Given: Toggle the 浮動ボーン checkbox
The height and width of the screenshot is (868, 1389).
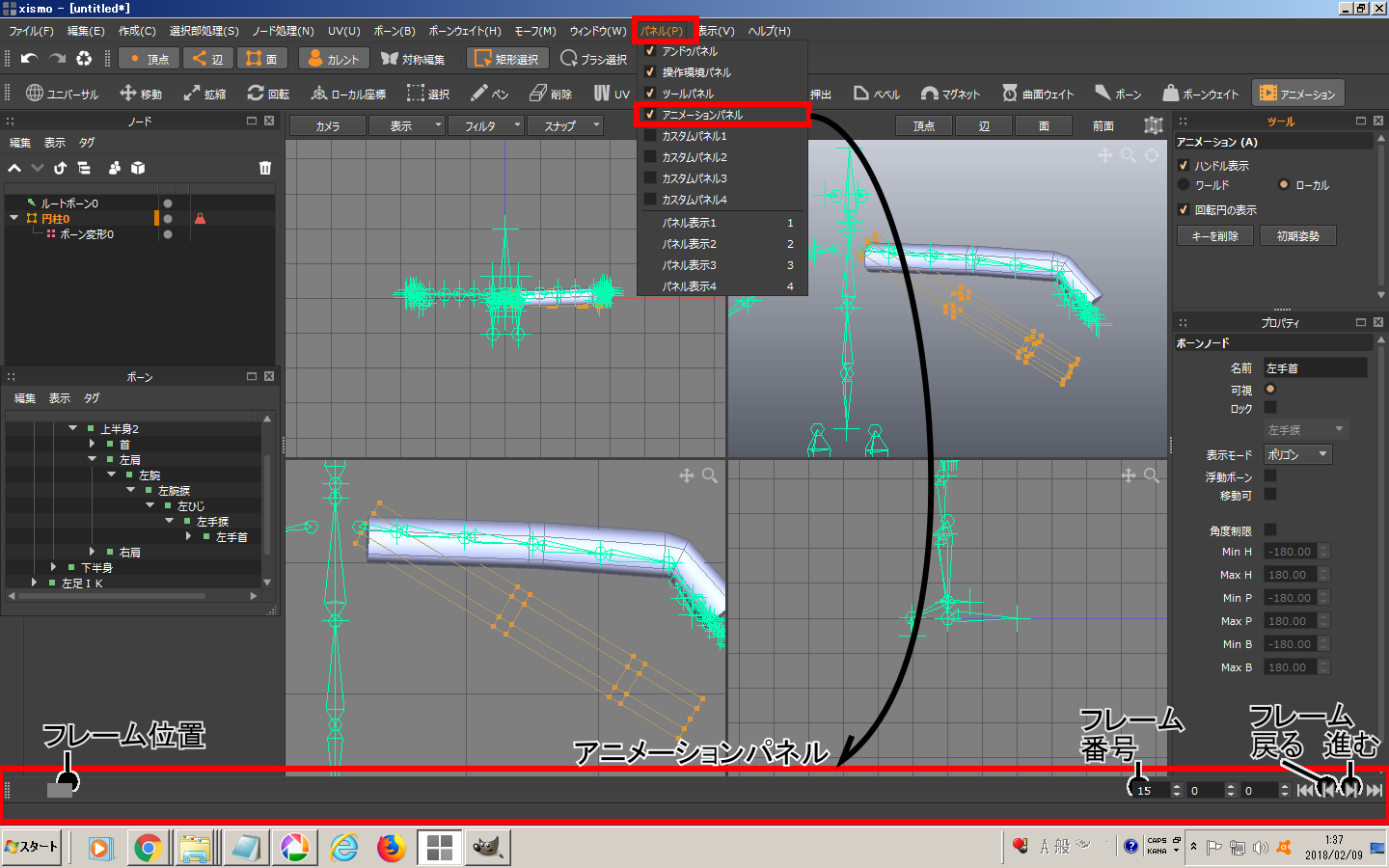Looking at the screenshot, I should pos(1270,475).
